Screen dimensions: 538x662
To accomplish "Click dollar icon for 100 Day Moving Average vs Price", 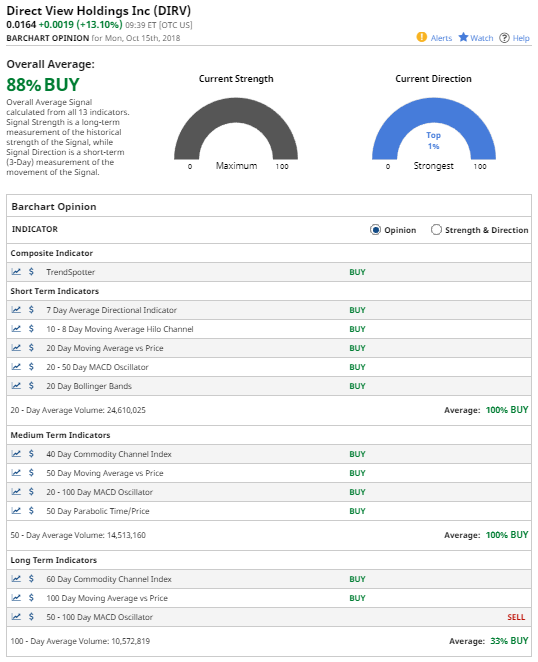I will pyautogui.click(x=31, y=597).
